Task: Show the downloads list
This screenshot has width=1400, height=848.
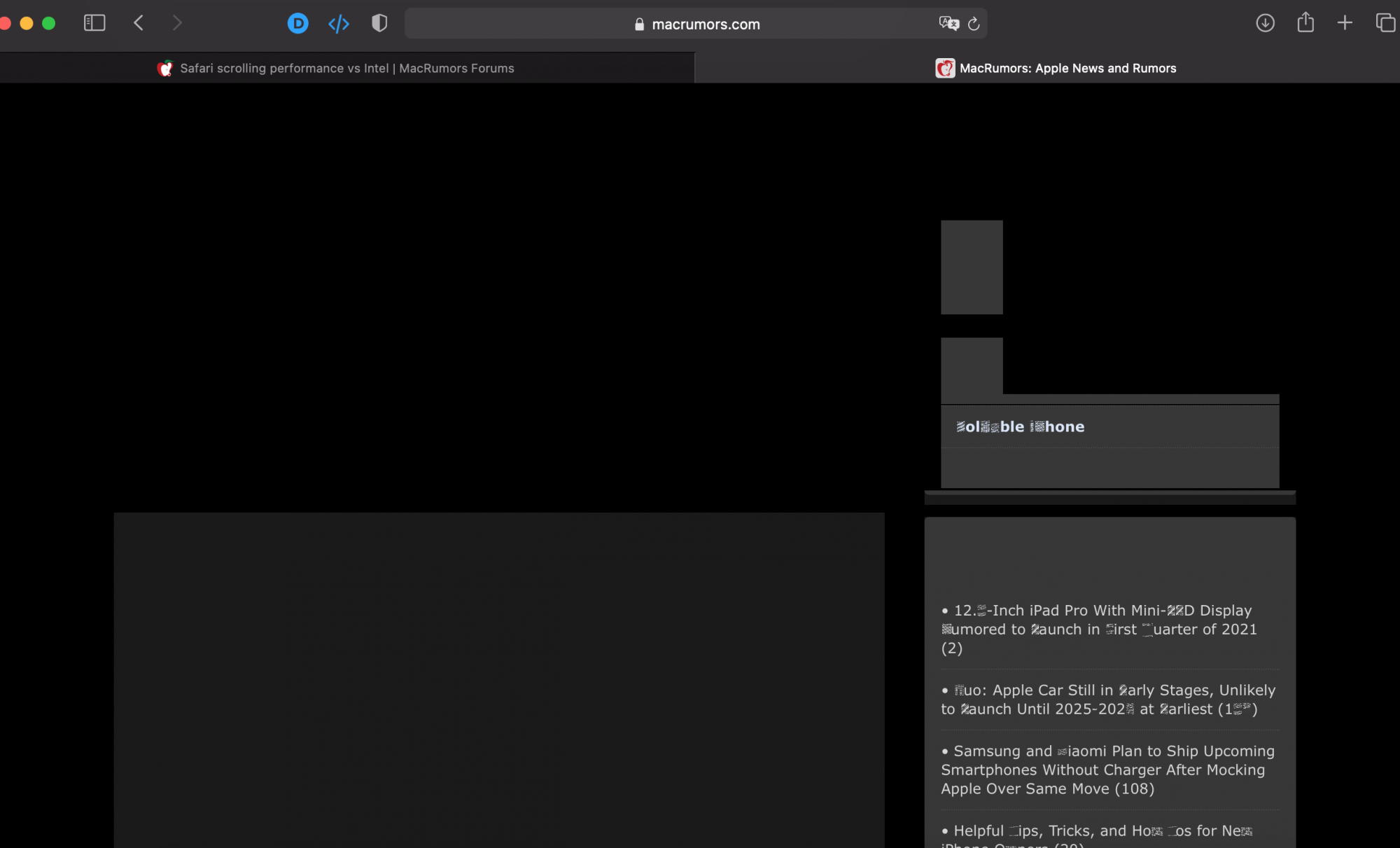Action: point(1265,23)
